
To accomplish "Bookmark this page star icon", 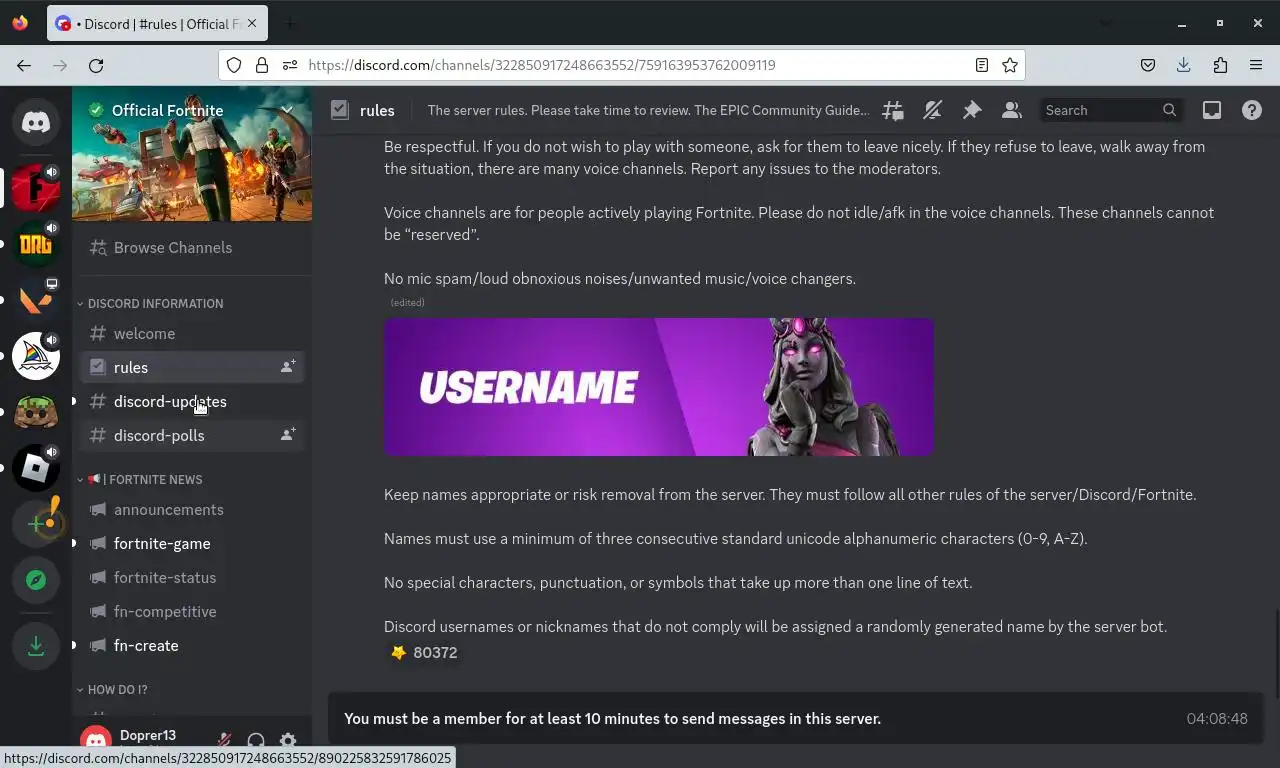I will point(1010,65).
